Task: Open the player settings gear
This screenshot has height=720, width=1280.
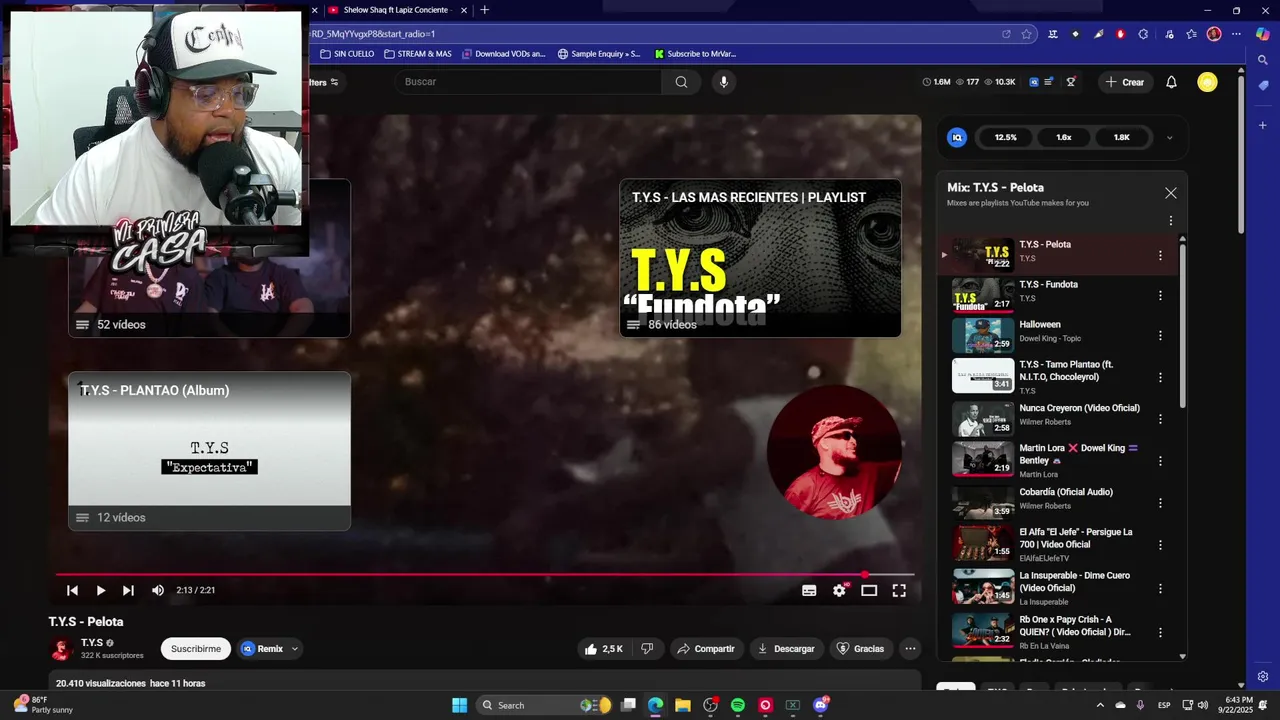Action: click(839, 590)
